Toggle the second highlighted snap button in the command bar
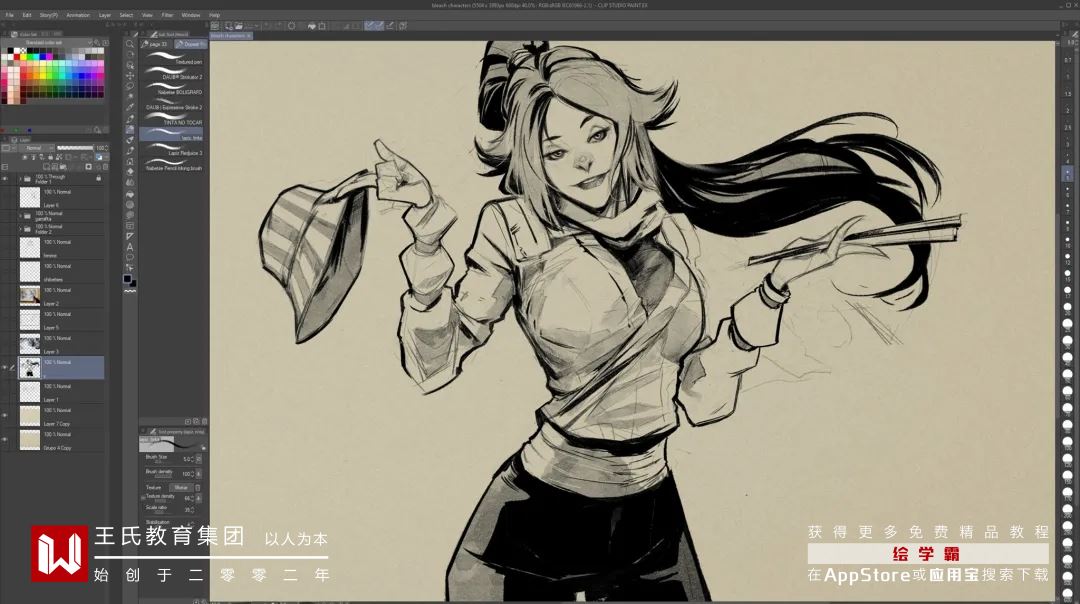This screenshot has width=1080, height=604. click(379, 26)
